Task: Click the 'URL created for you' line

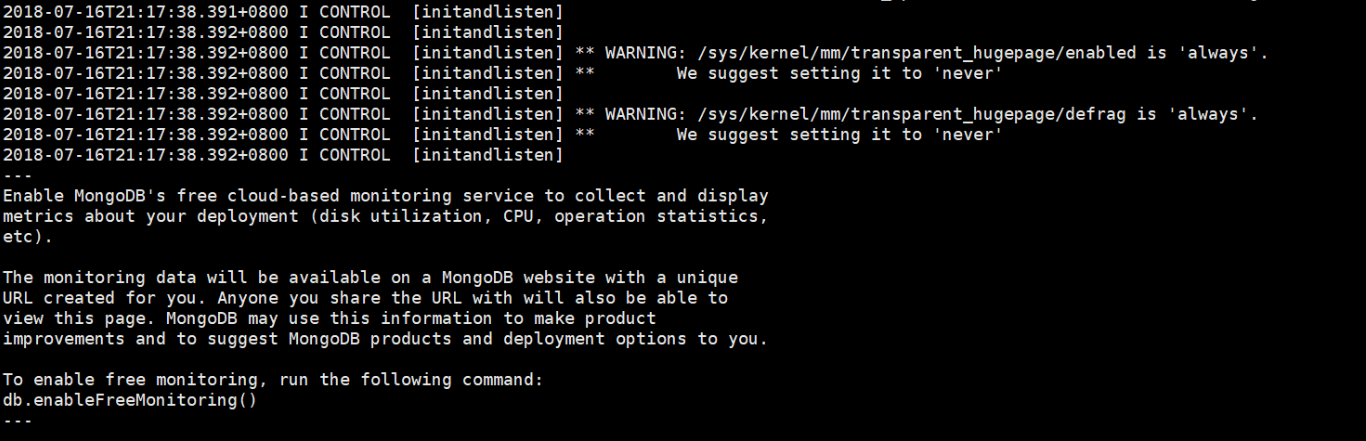Action: tap(365, 298)
